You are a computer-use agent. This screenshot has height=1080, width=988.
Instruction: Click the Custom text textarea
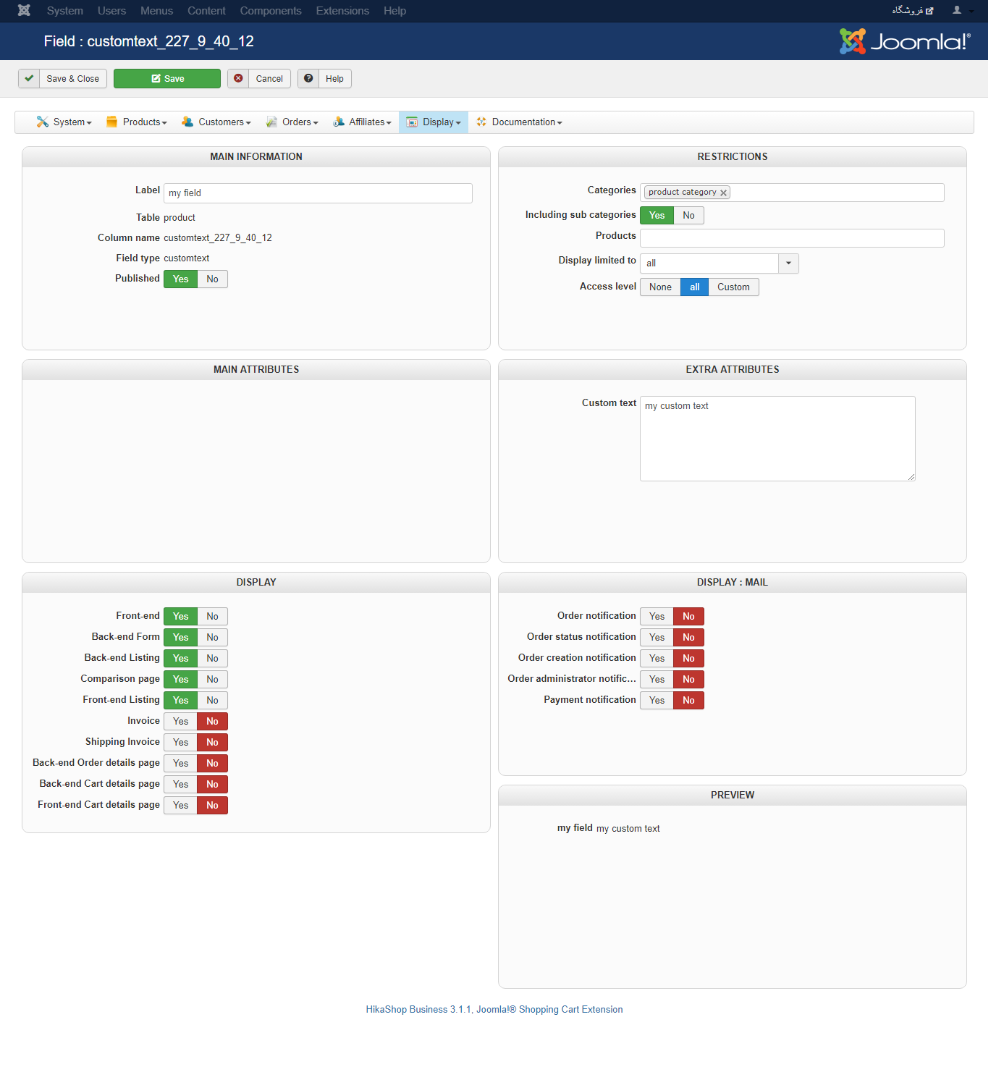778,439
